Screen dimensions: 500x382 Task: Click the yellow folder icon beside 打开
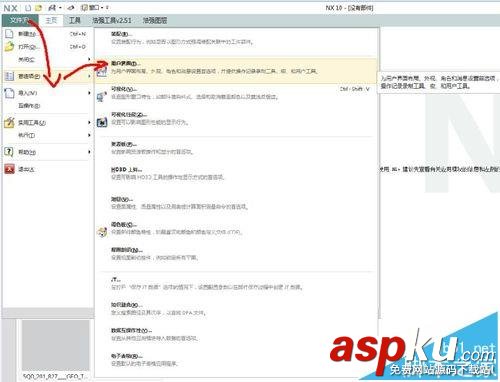pos(9,47)
